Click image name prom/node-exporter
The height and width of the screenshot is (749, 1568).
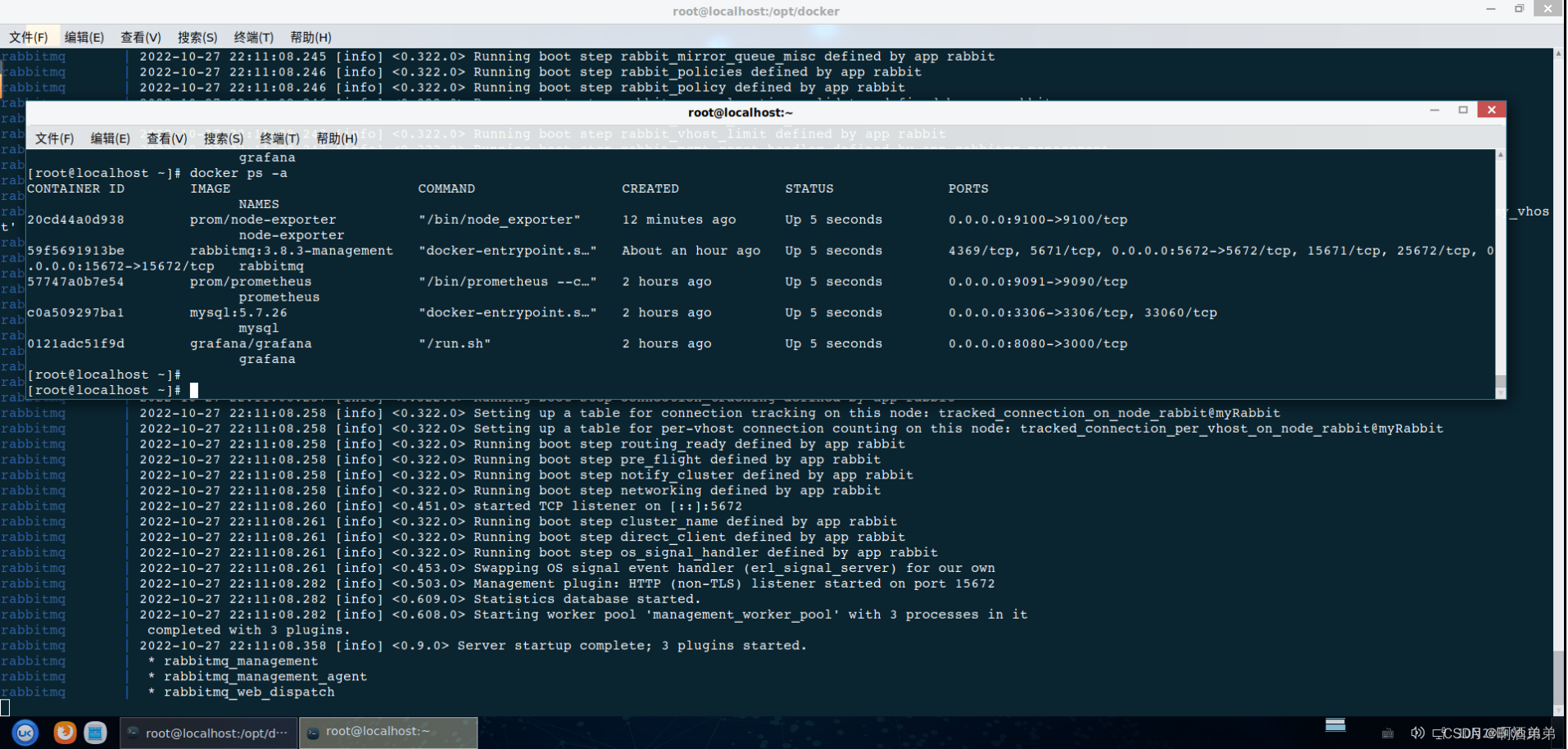[x=263, y=220]
